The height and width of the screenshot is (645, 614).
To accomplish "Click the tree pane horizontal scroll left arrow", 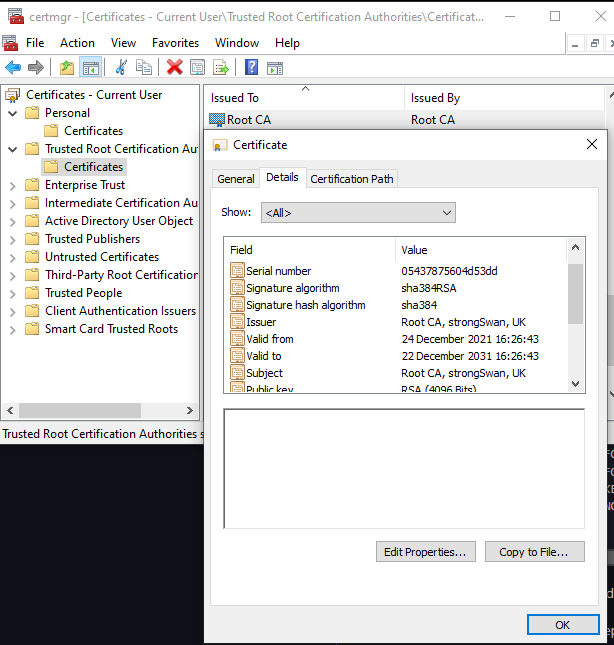I will coord(10,410).
